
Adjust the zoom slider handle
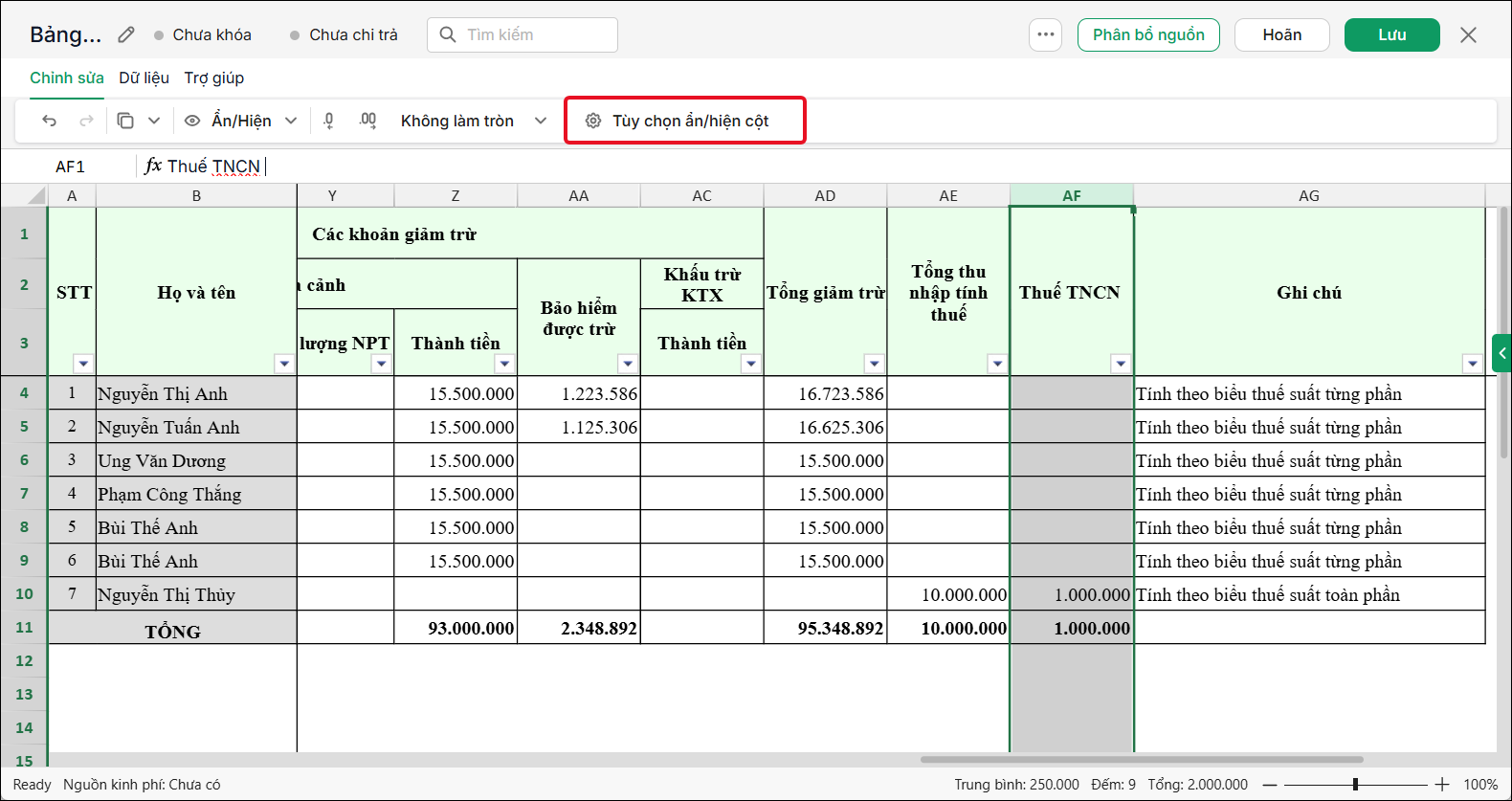[1355, 785]
